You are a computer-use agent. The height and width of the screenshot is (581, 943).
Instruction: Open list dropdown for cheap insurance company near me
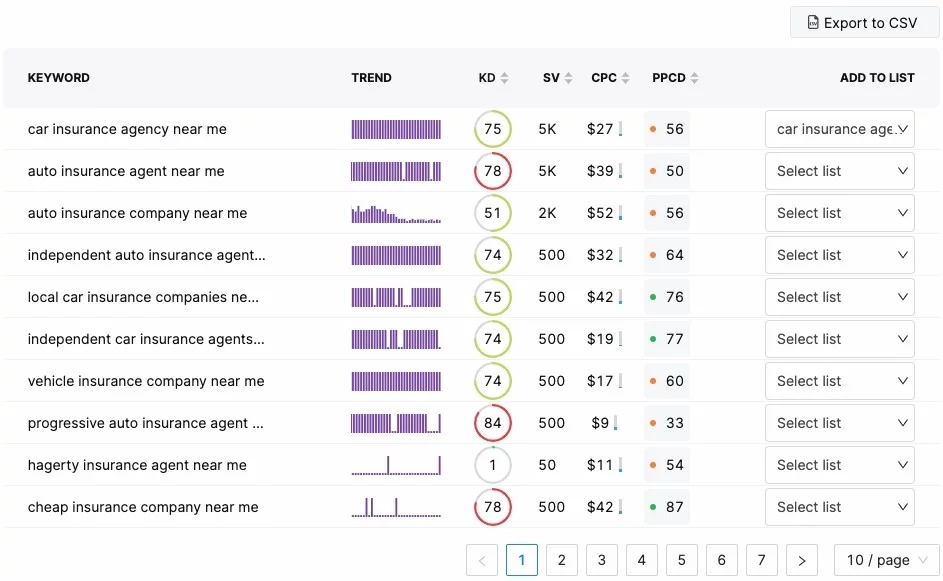(839, 507)
